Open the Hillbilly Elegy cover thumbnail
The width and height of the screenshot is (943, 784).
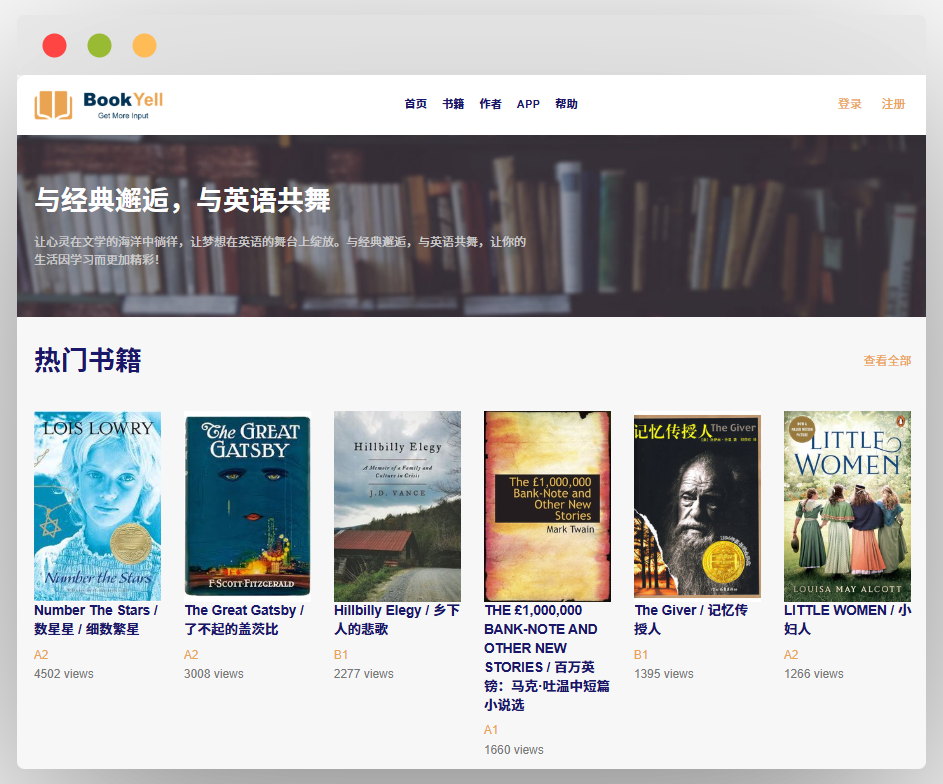[x=398, y=506]
